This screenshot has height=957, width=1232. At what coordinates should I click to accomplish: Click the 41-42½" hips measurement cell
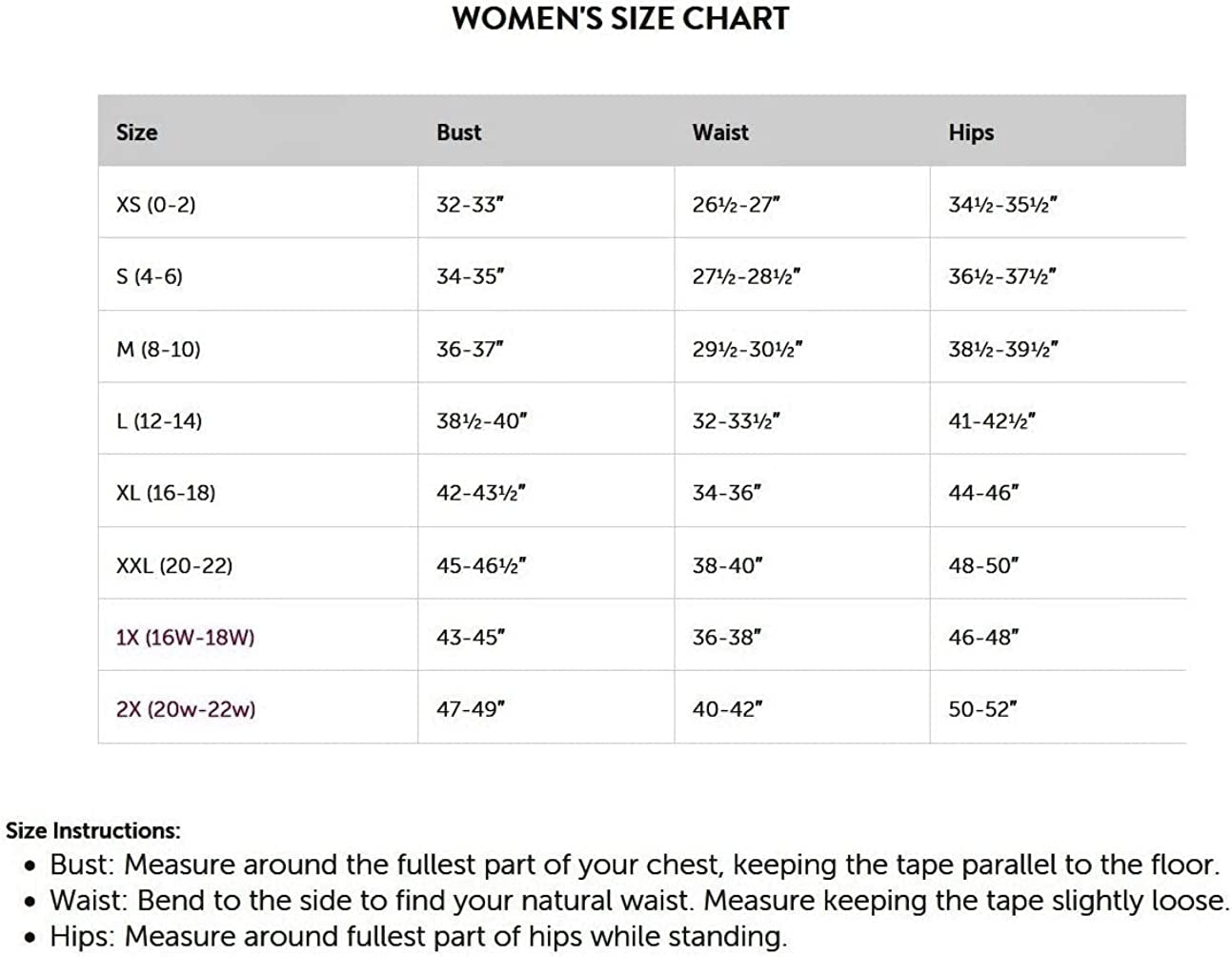[992, 420]
